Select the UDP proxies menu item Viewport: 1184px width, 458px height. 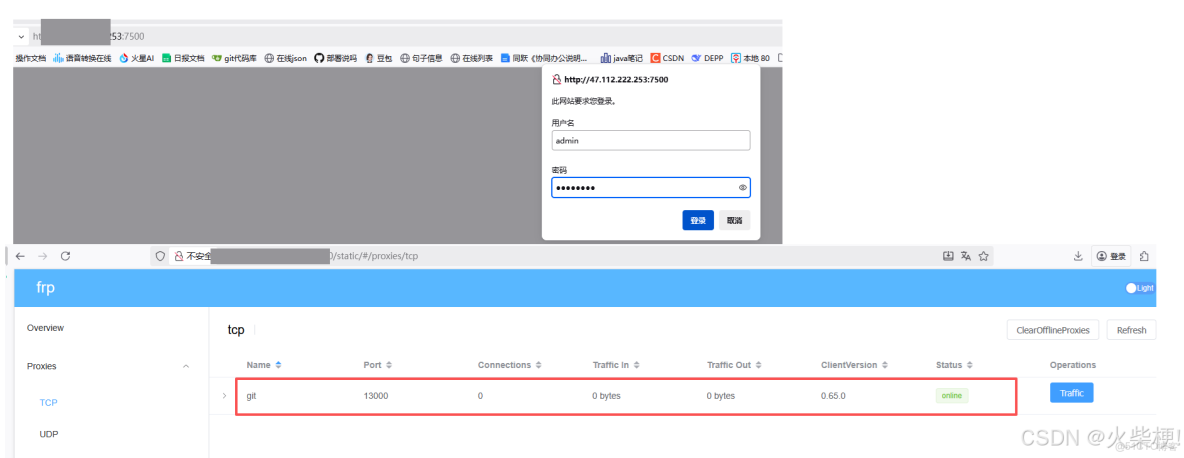coord(49,435)
